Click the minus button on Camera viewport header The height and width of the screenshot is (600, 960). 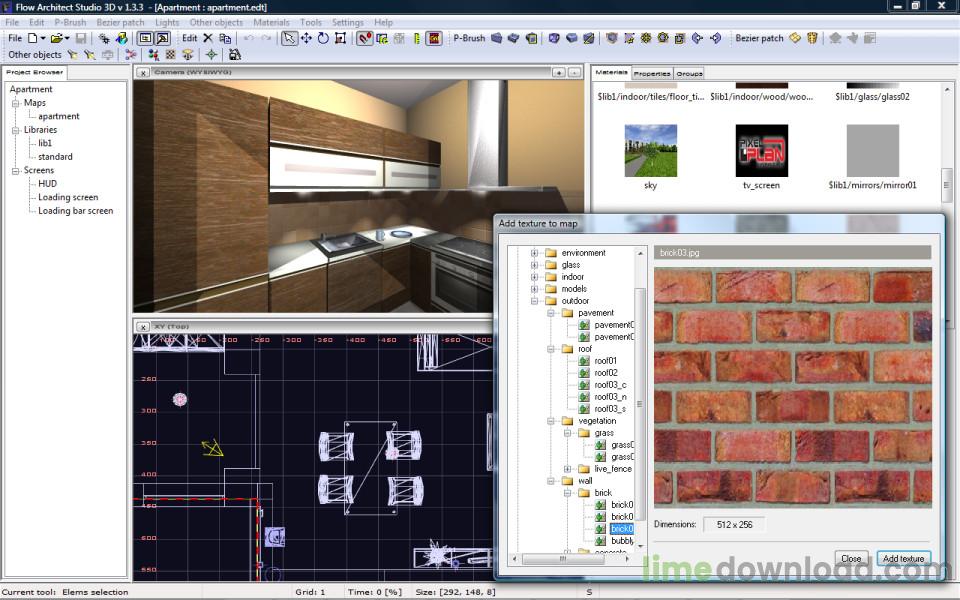[x=574, y=72]
